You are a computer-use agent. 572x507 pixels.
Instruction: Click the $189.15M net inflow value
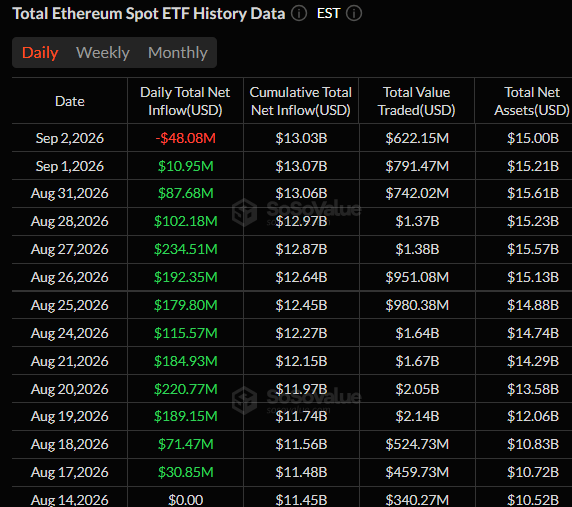click(x=185, y=416)
